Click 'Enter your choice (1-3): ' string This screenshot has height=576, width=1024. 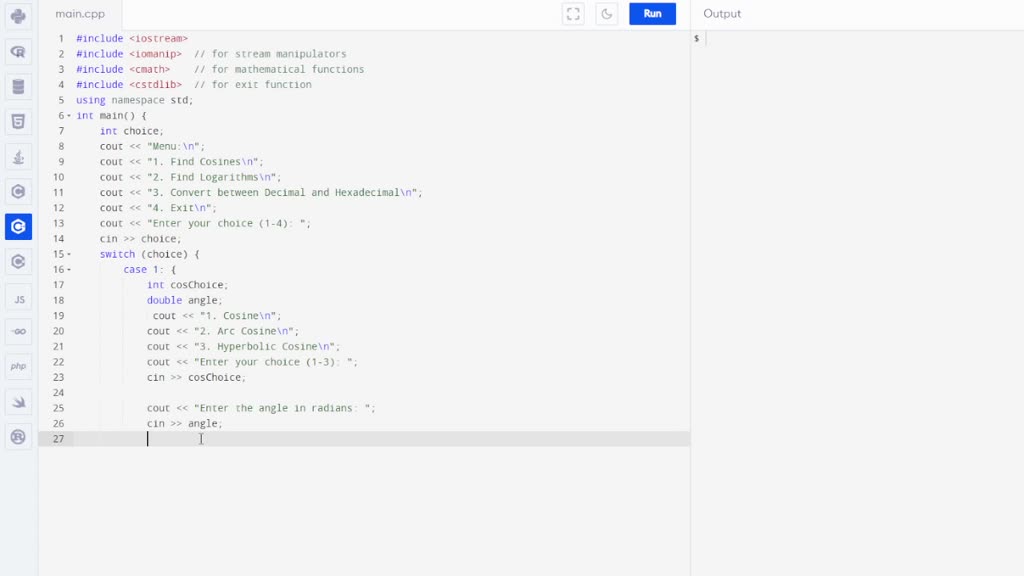click(x=276, y=362)
